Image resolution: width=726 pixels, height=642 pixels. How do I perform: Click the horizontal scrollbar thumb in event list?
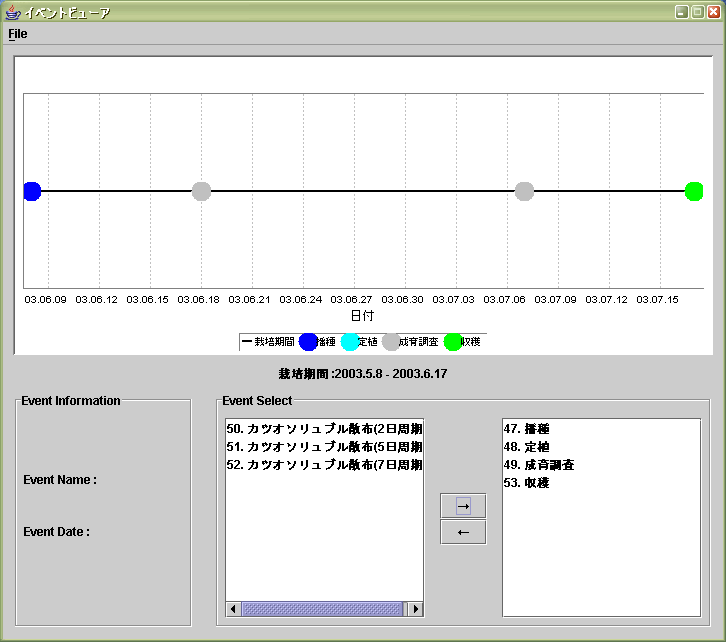(320, 609)
